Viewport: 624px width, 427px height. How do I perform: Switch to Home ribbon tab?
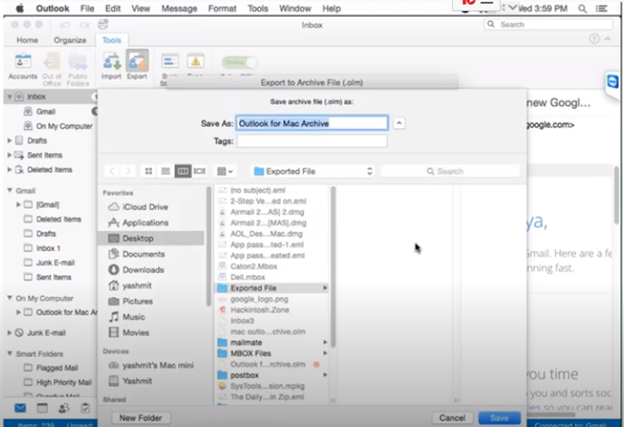(x=27, y=40)
